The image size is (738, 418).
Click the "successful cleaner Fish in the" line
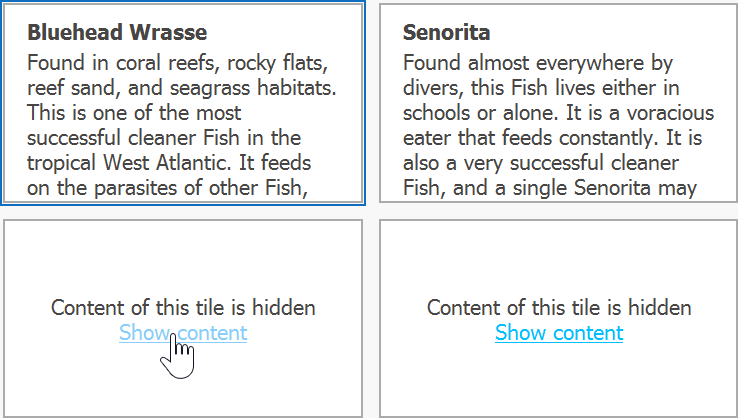click(x=164, y=137)
